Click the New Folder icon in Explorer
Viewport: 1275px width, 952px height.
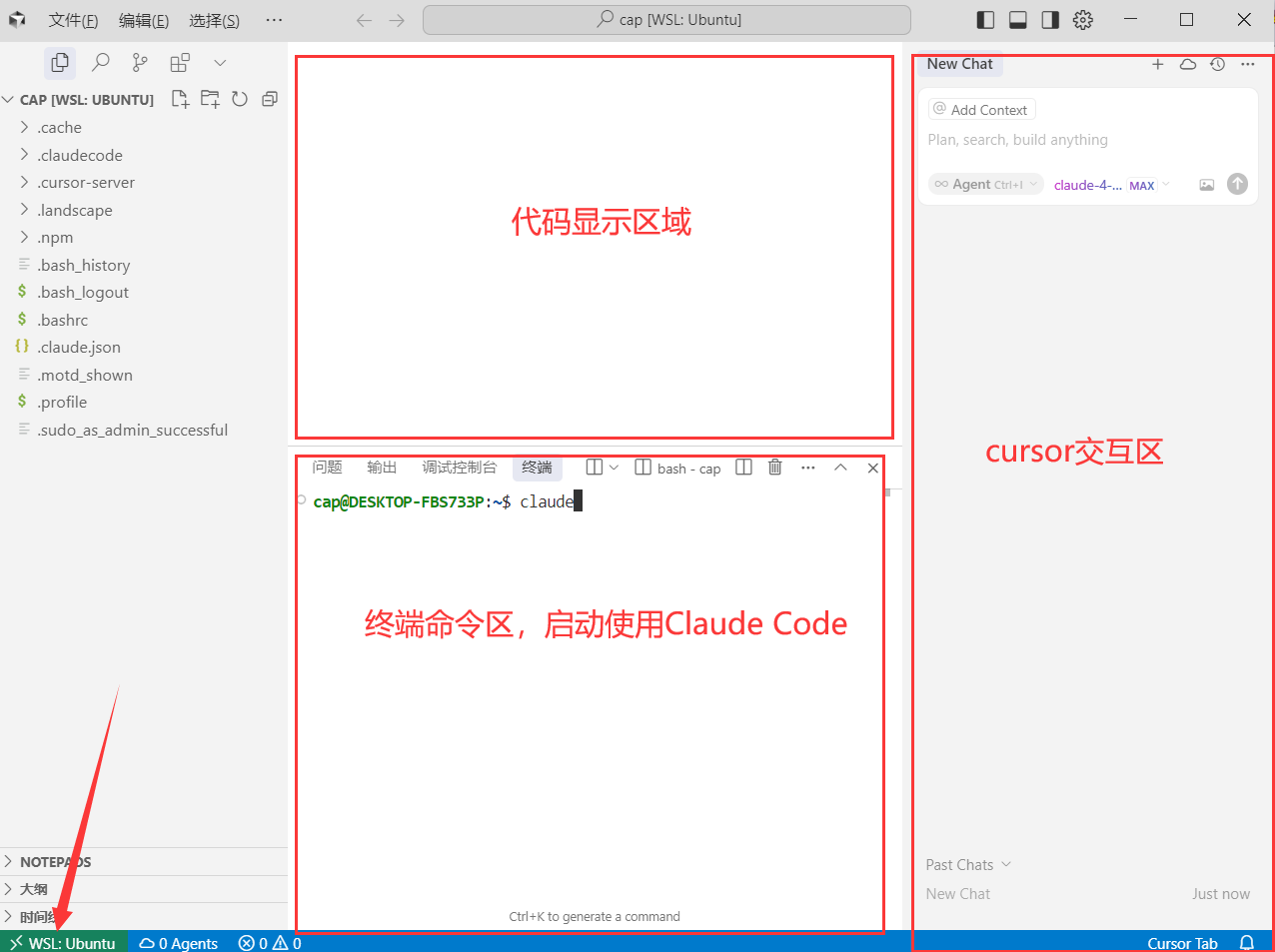[210, 99]
